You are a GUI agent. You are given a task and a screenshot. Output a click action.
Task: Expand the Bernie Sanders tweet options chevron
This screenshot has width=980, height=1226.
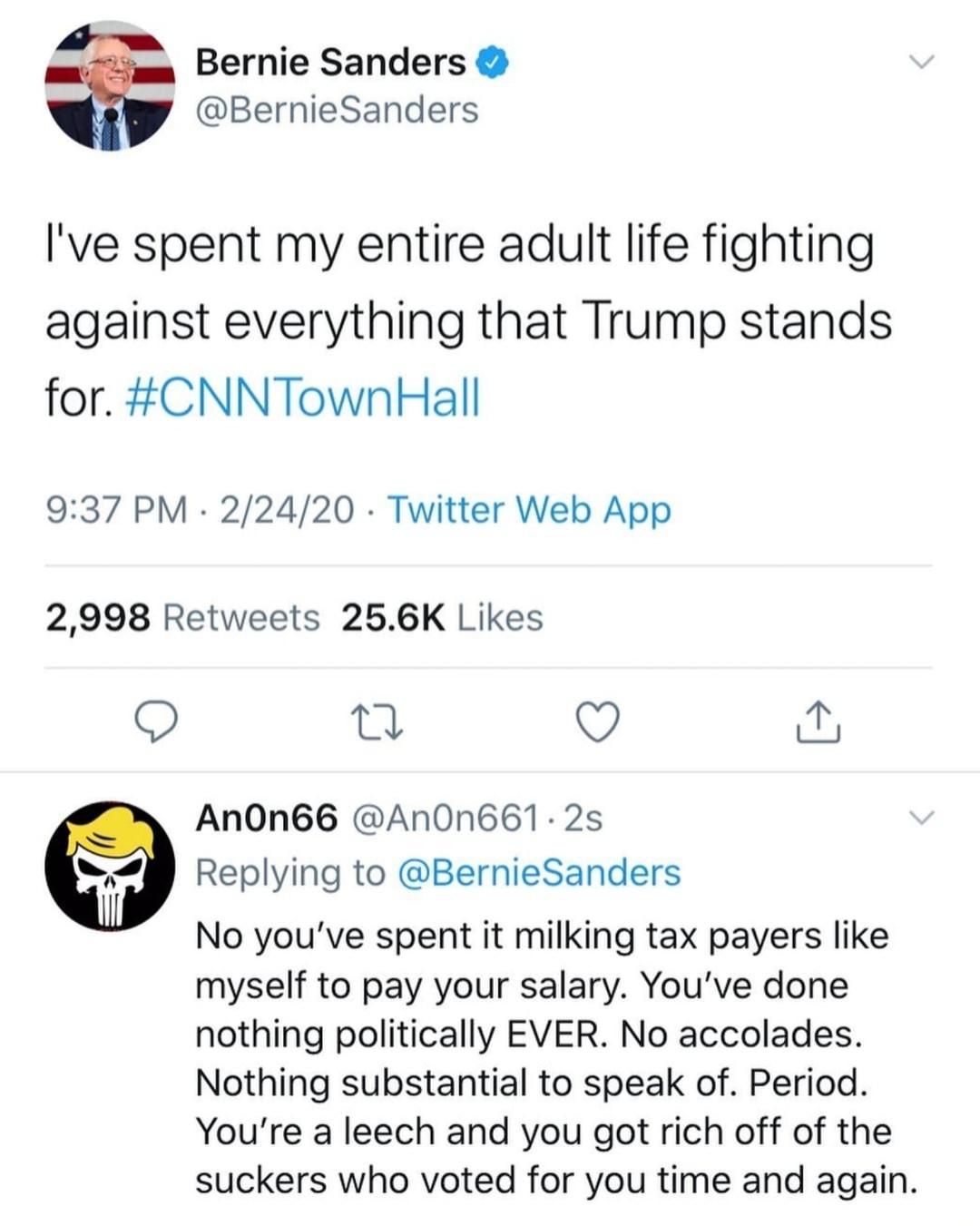coord(921,63)
